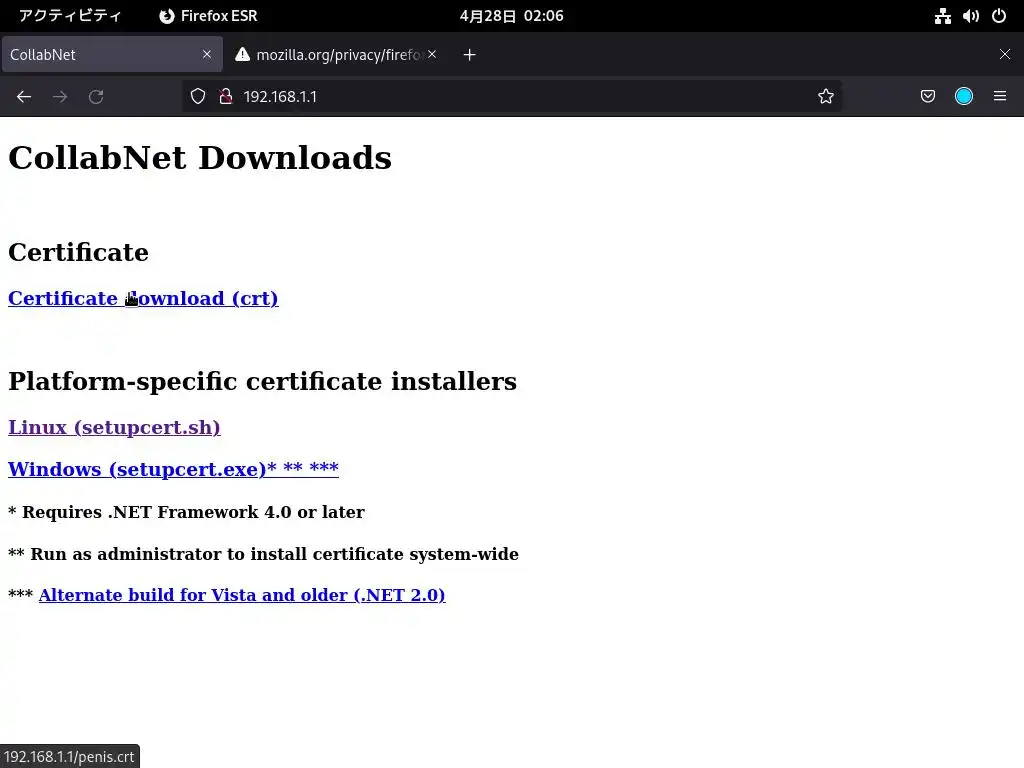The image size is (1024, 768).
Task: Open the Windows (setupcert.exe) link
Action: point(173,469)
